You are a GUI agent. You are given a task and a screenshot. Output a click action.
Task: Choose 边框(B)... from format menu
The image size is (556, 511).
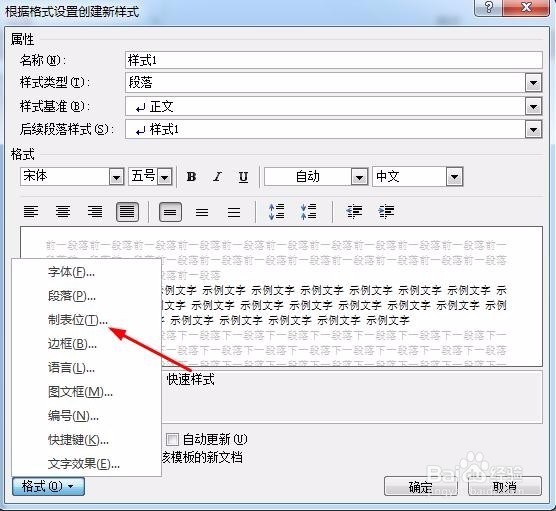pos(87,344)
